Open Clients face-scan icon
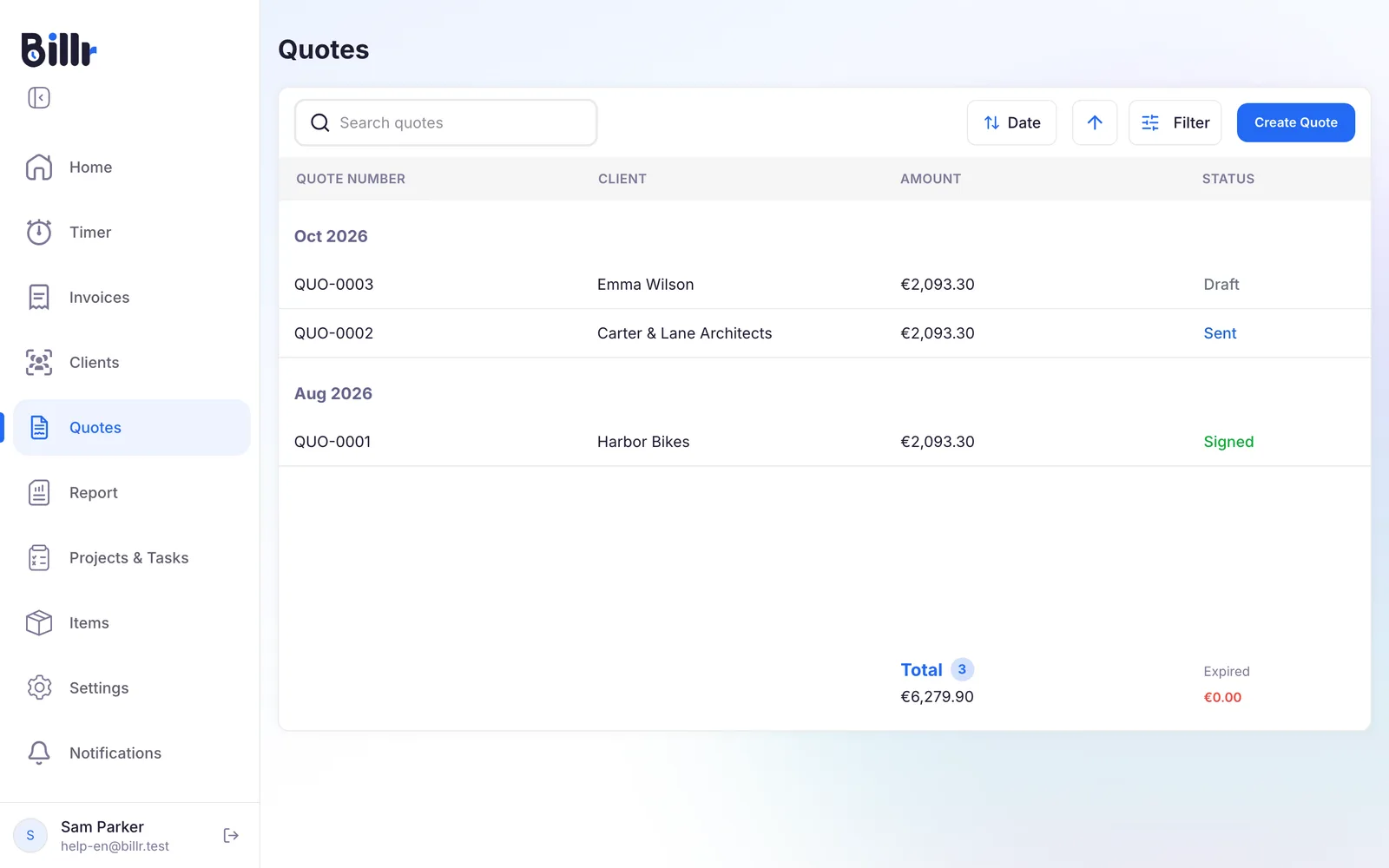The height and width of the screenshot is (868, 1389). click(x=39, y=362)
